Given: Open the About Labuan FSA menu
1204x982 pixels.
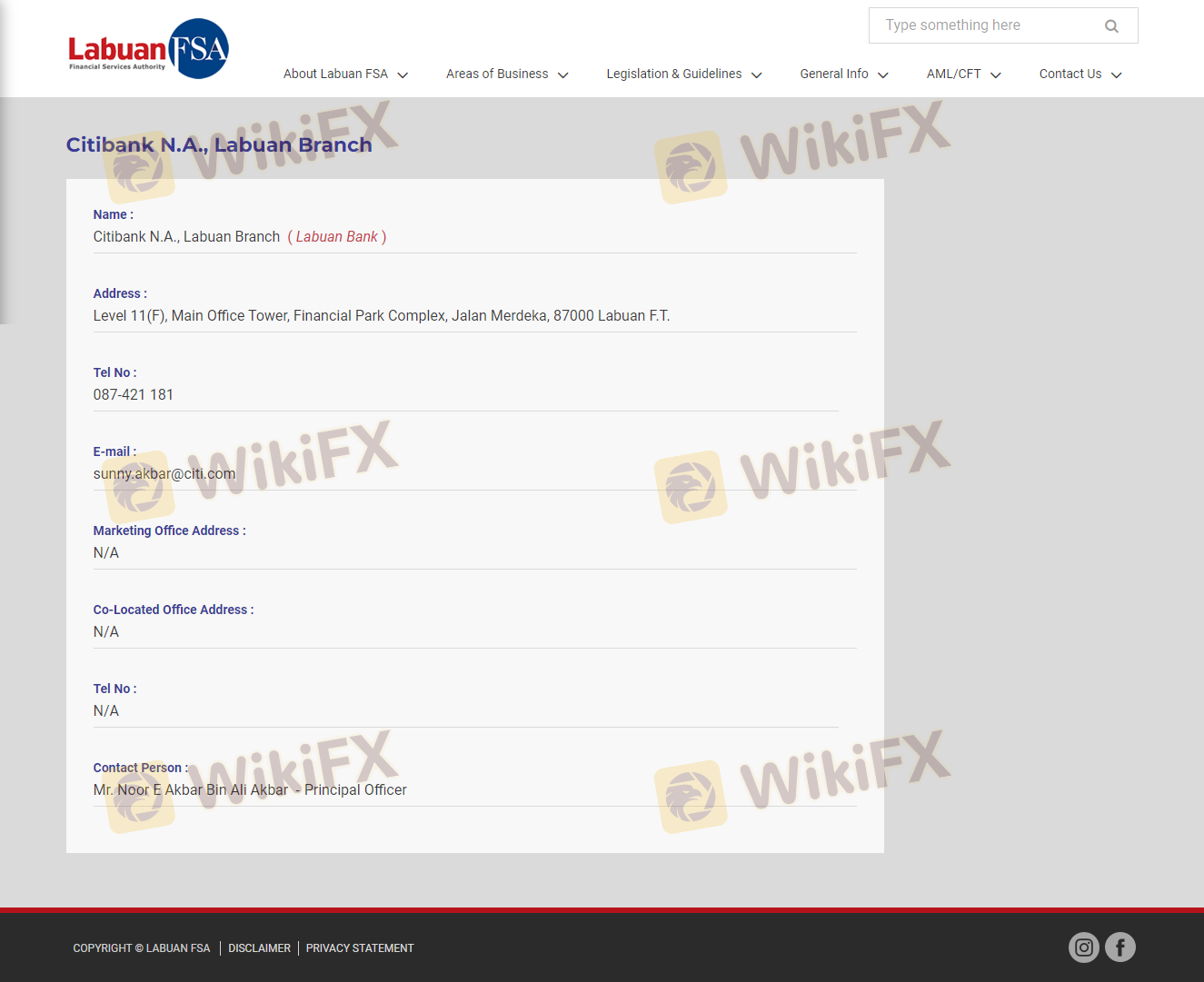Looking at the screenshot, I should (335, 74).
